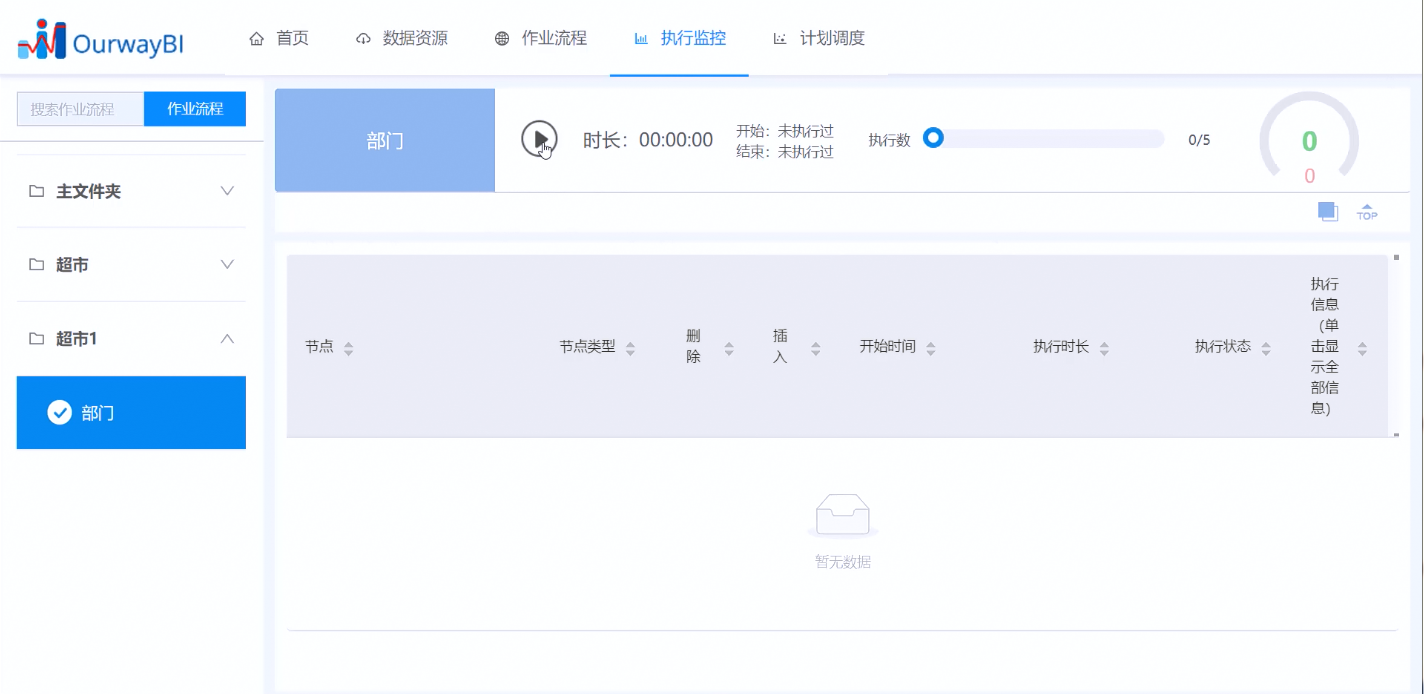Click the table vertical scrollbar
The height and width of the screenshot is (694, 1424).
[1396, 346]
